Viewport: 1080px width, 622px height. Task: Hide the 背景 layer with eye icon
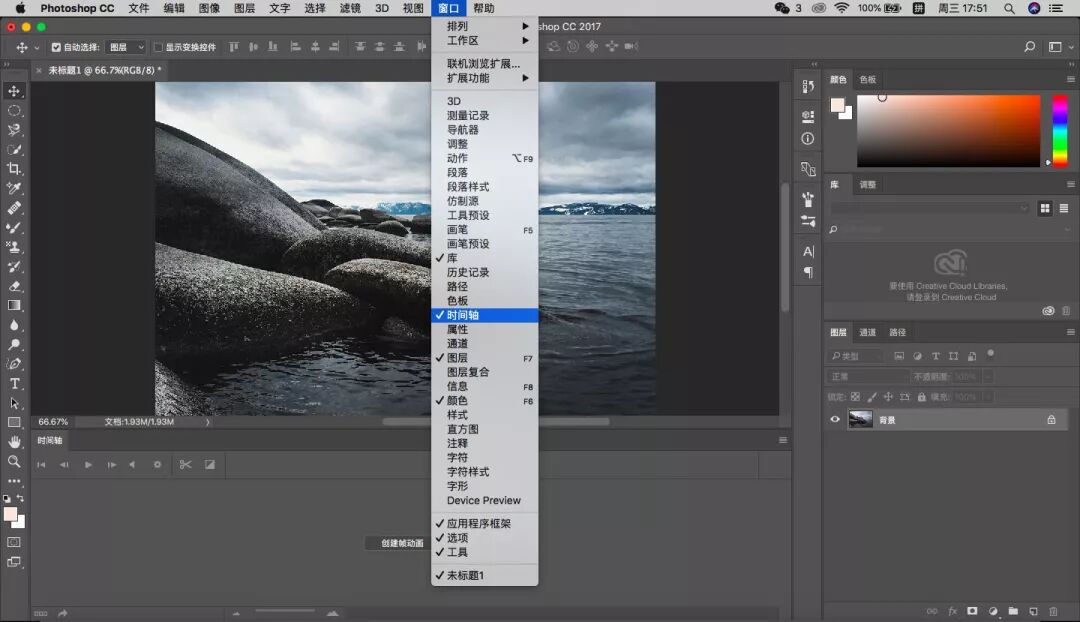(x=835, y=420)
